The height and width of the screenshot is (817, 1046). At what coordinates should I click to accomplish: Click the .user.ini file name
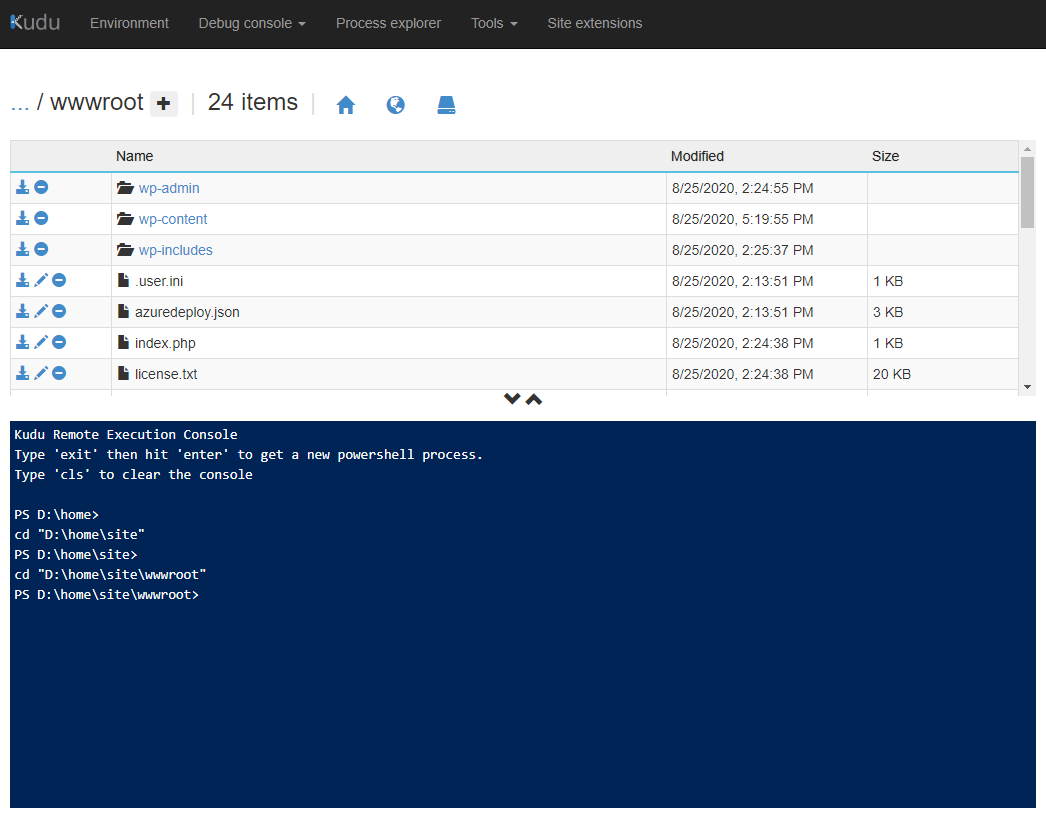tap(159, 281)
